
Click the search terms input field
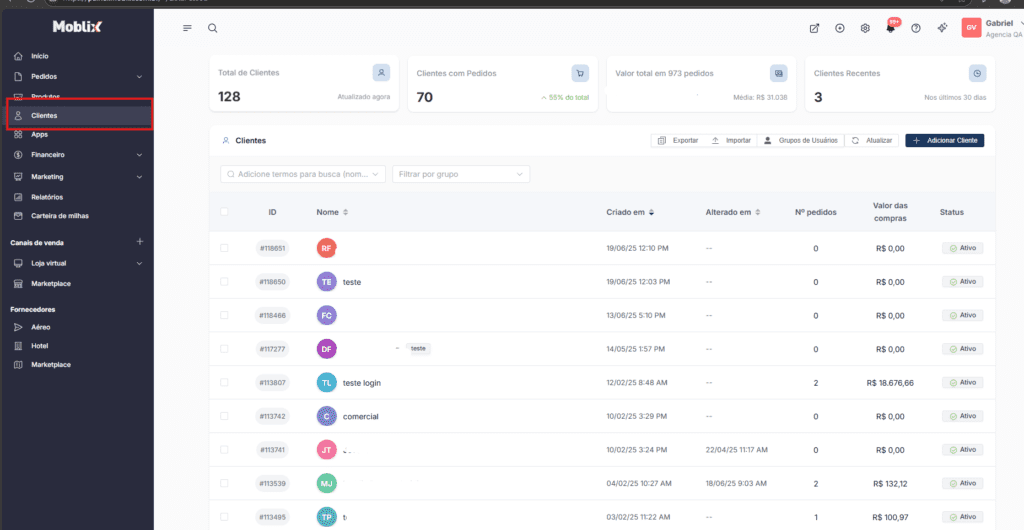(301, 174)
